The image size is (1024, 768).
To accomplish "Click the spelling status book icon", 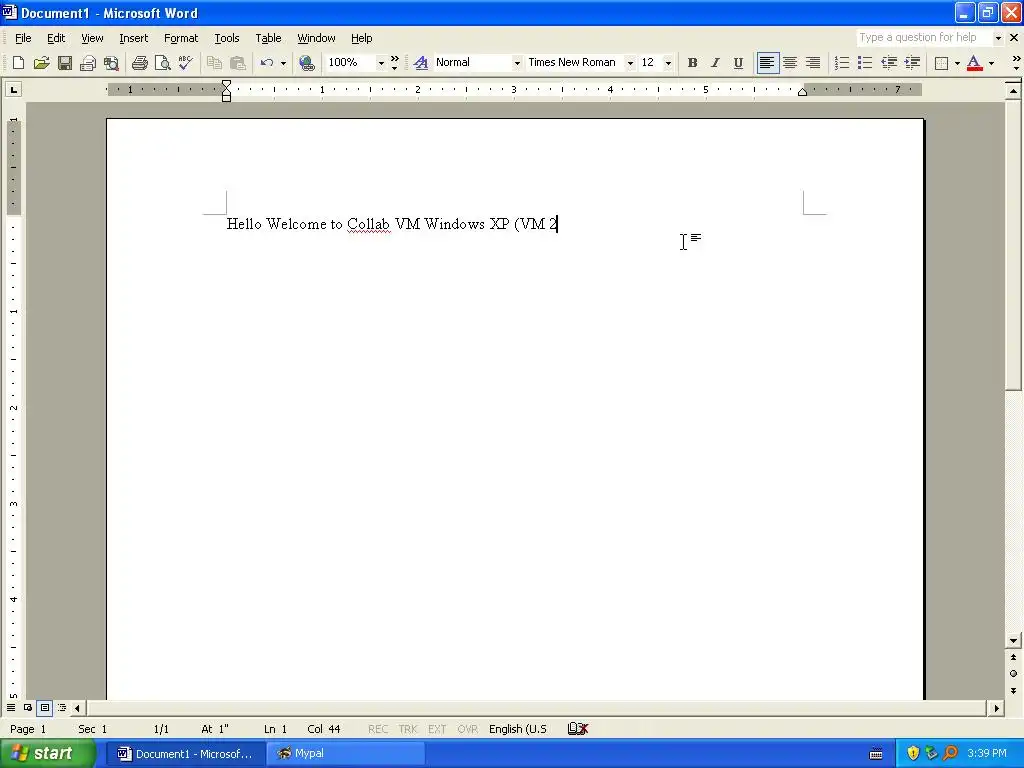I will (x=578, y=729).
